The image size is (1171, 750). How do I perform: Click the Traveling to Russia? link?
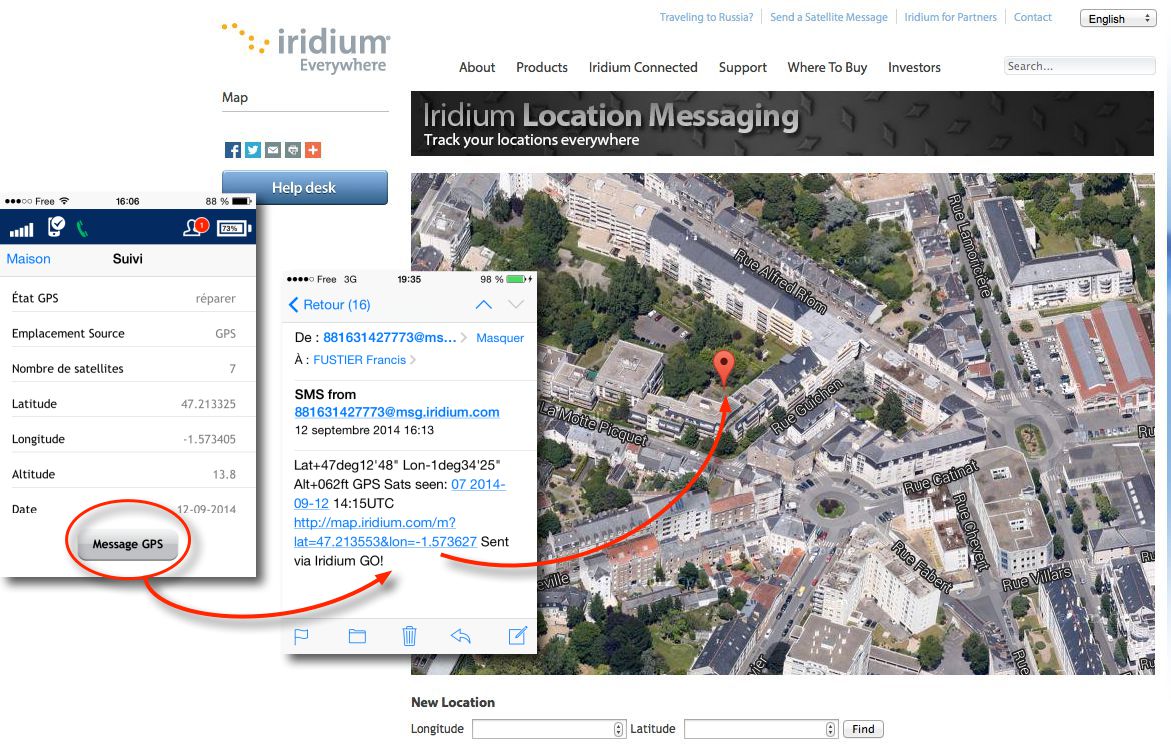click(706, 17)
